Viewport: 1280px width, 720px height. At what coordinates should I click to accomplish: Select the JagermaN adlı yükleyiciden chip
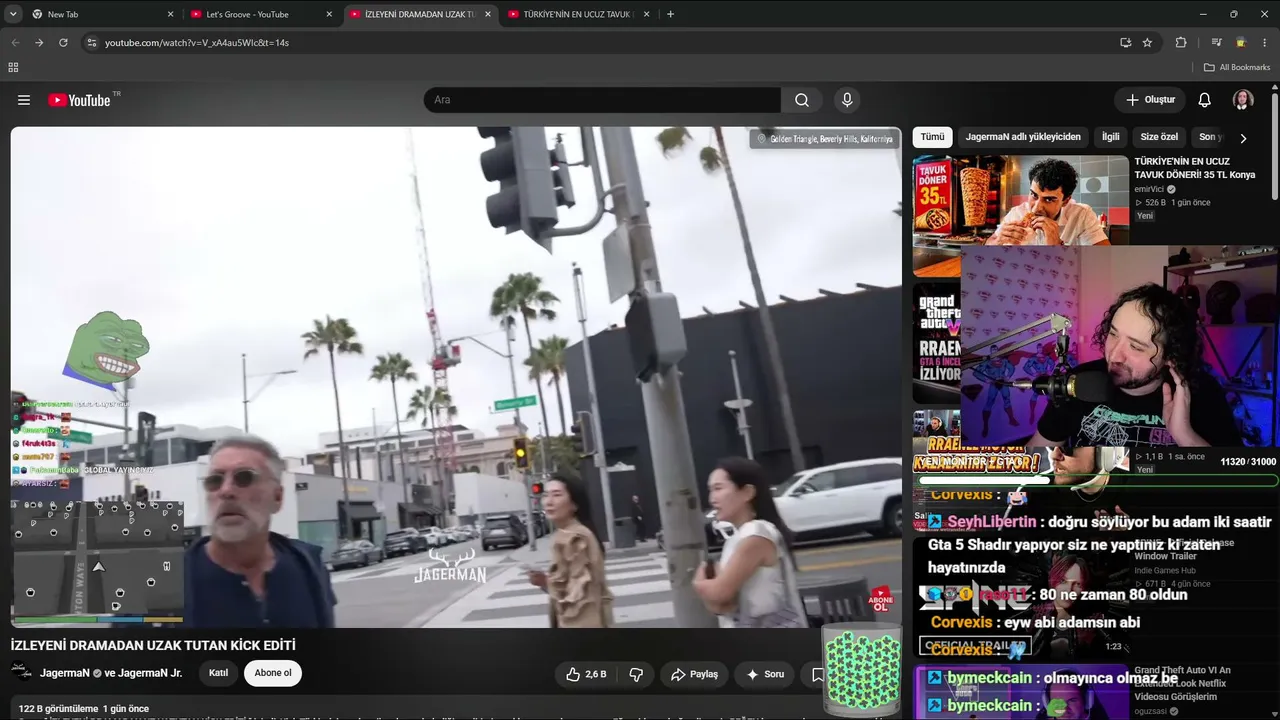(x=1023, y=137)
